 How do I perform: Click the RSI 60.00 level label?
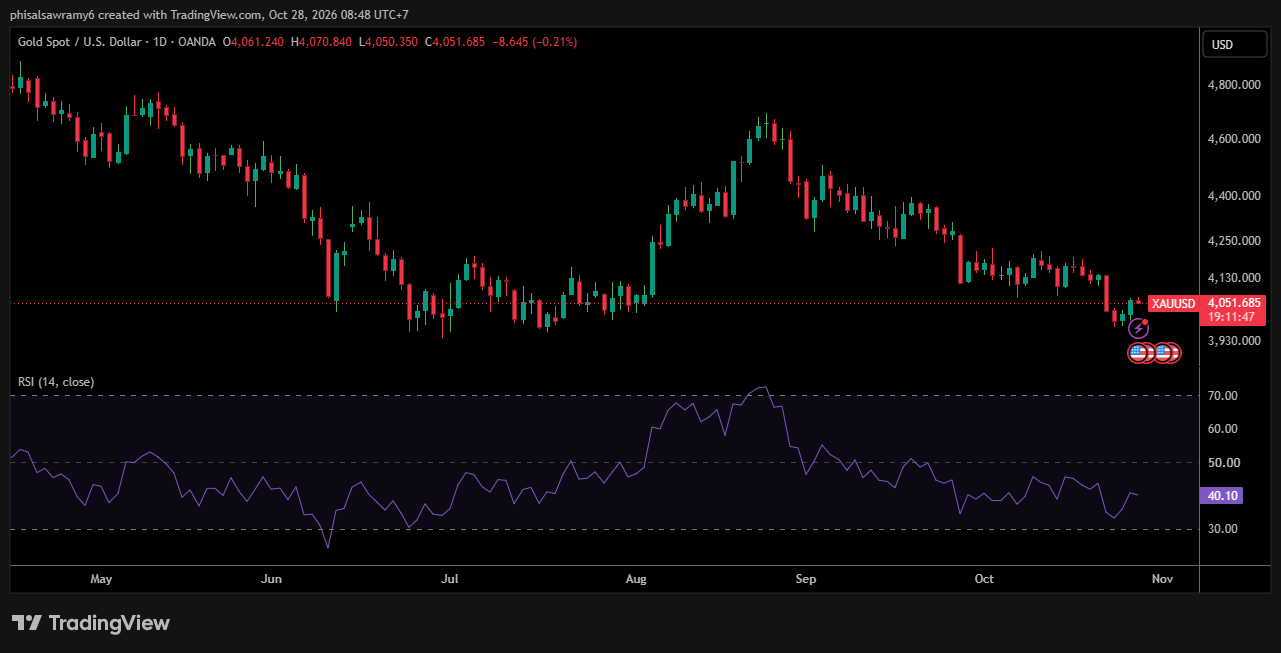point(1223,429)
